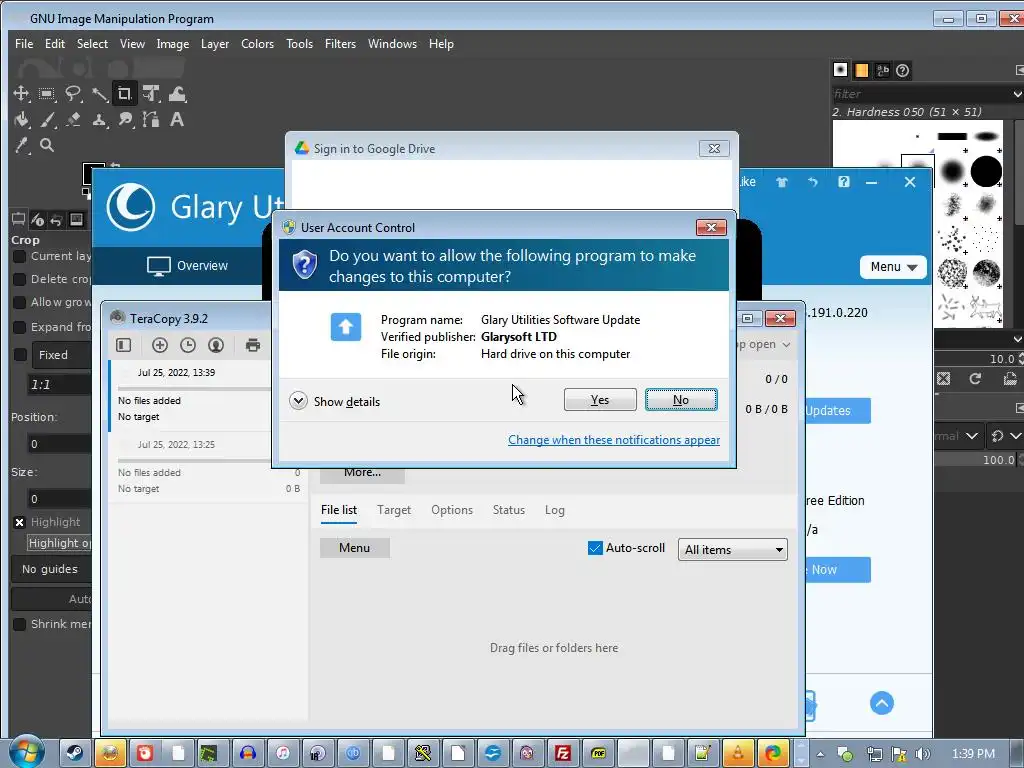Image resolution: width=1024 pixels, height=768 pixels.
Task: Toggle the Fixed aspect checkbox in GIMP
Action: [x=20, y=355]
